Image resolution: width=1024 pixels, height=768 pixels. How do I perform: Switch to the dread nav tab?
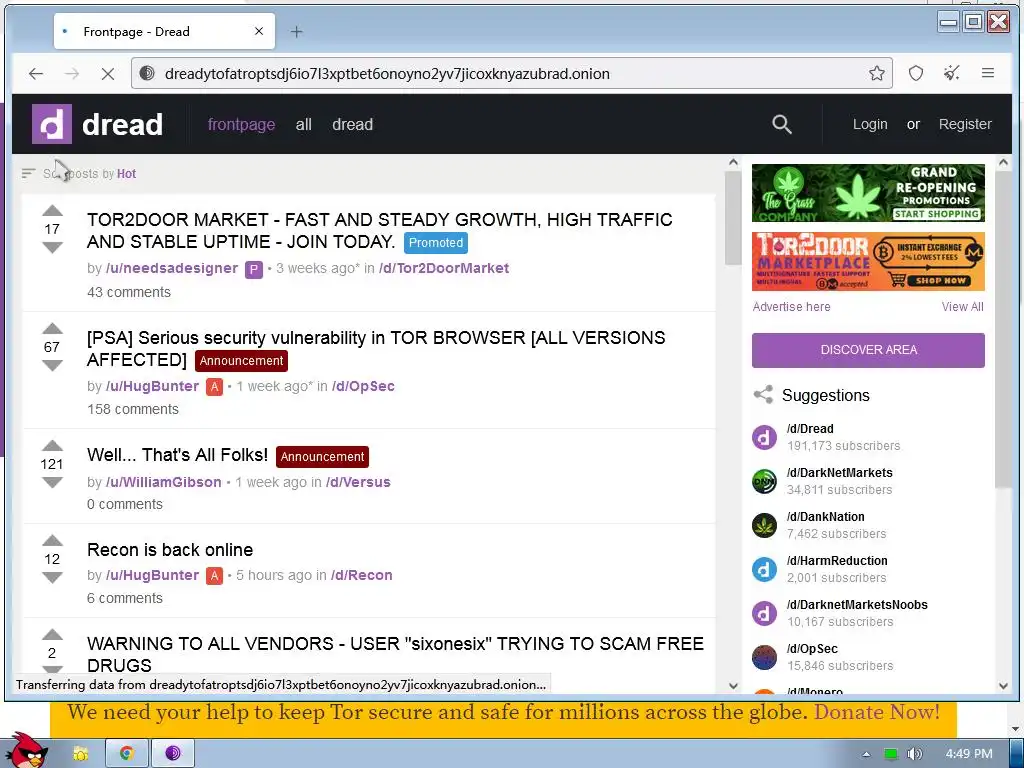[353, 124]
